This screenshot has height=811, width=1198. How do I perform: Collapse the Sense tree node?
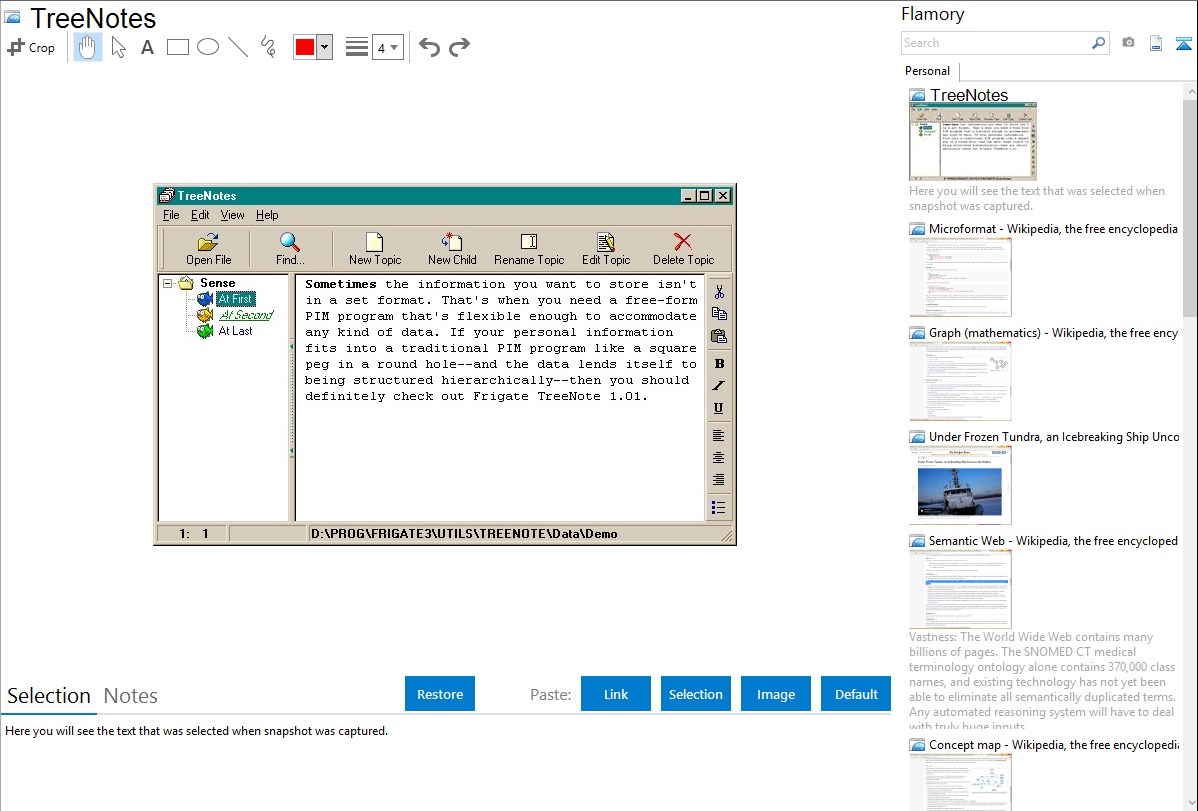(167, 284)
